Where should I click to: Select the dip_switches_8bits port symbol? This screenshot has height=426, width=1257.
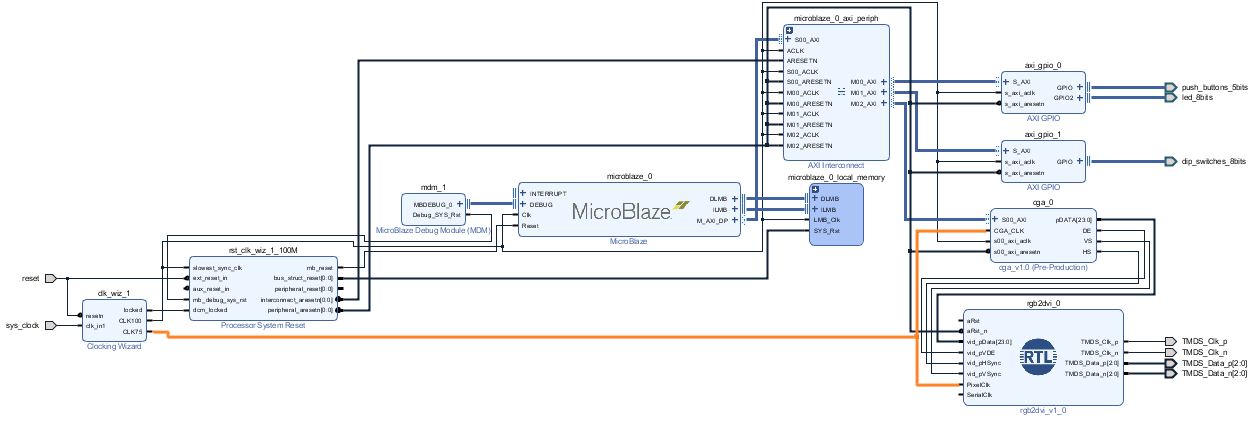coord(1171,161)
